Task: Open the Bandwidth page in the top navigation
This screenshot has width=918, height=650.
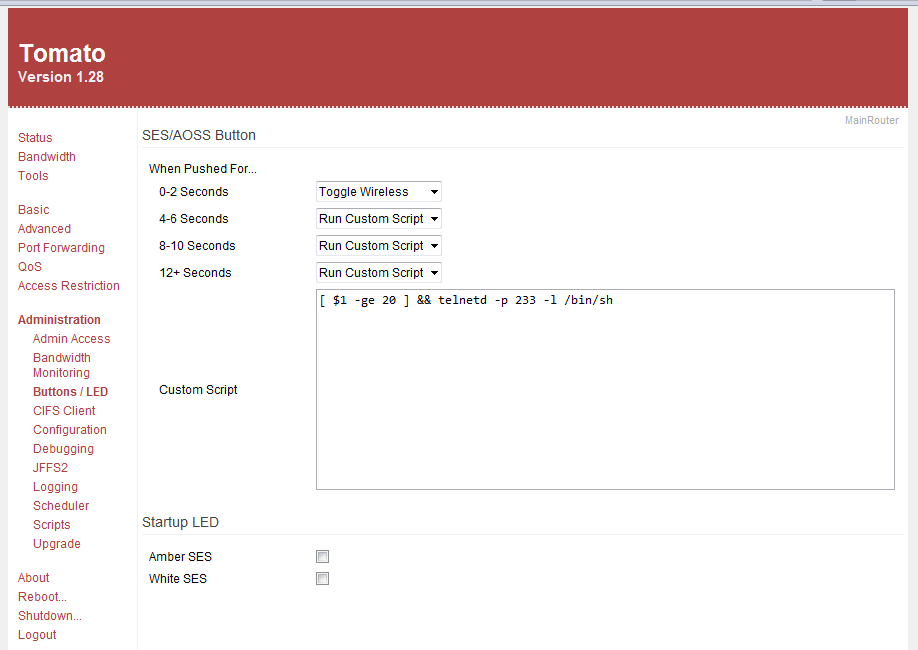Action: coord(47,156)
